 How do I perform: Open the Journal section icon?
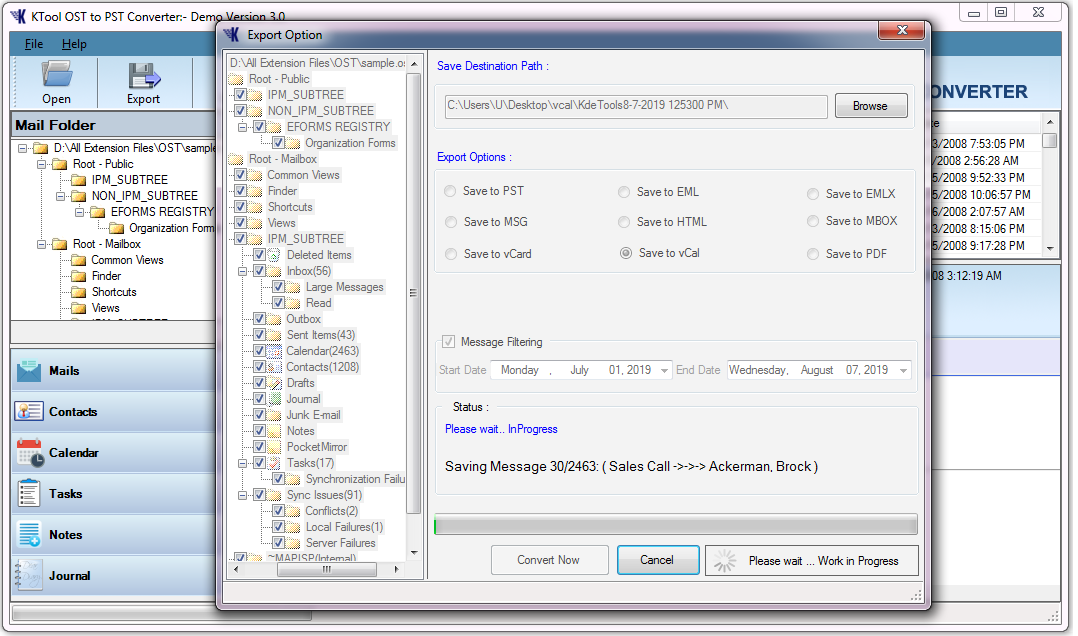click(x=28, y=575)
